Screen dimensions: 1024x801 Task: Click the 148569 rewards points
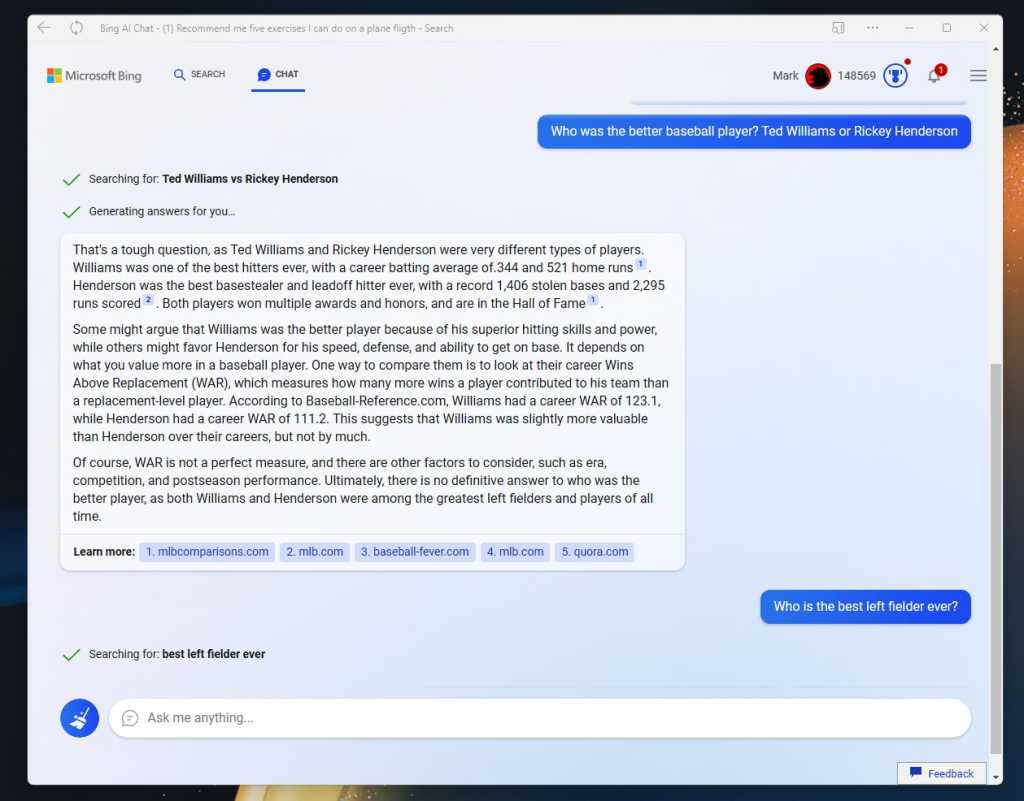856,76
